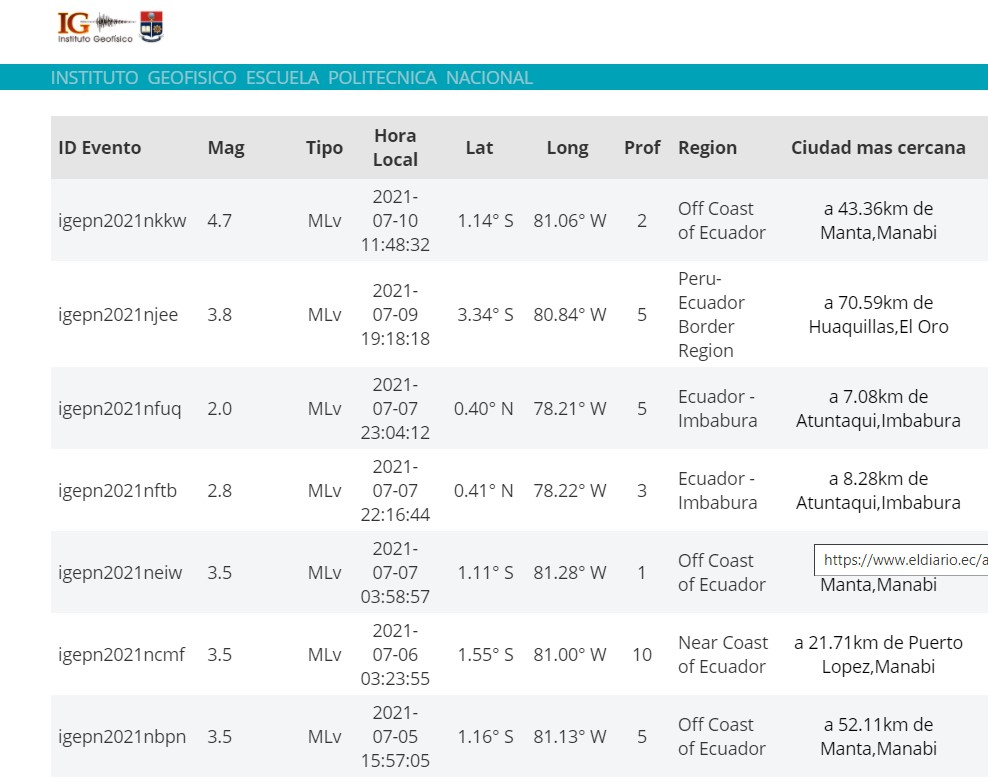Click the time 2021-07-07 22:16:44
The image size is (988, 782).
395,490
